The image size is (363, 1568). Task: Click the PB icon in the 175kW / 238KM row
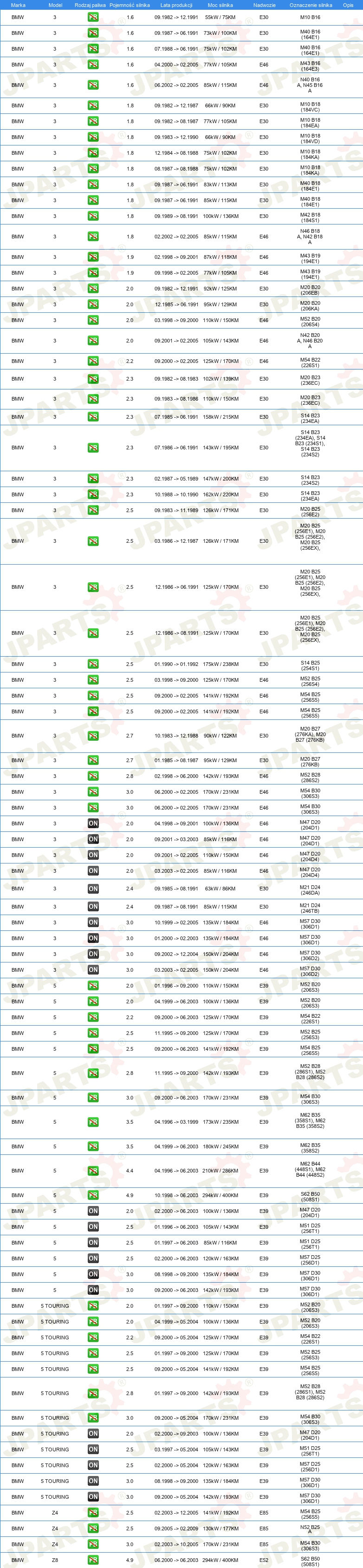coord(93,664)
